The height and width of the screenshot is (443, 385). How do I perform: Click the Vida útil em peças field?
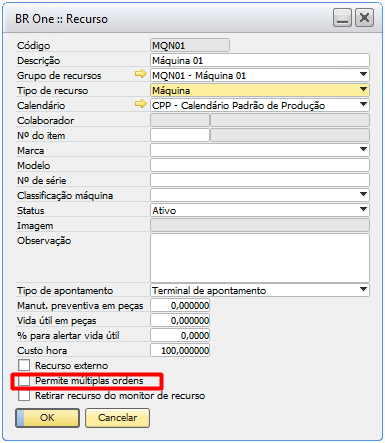180,320
